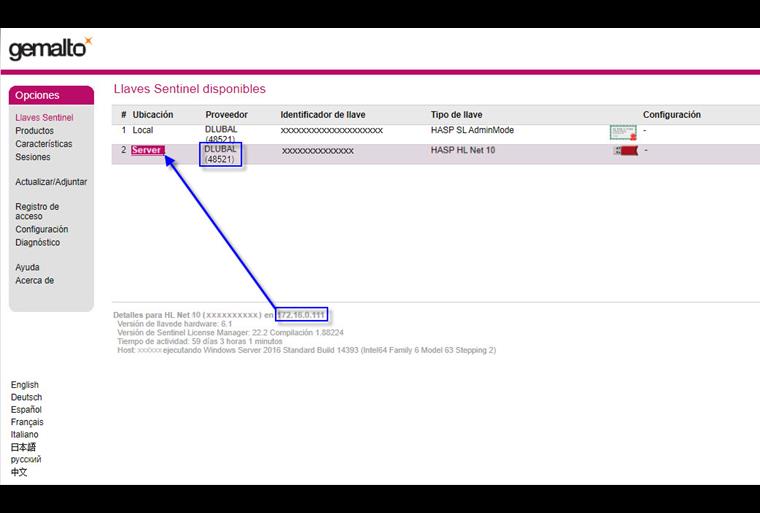This screenshot has width=760, height=513.
Task: Switch language to Italiano
Action: [24, 434]
